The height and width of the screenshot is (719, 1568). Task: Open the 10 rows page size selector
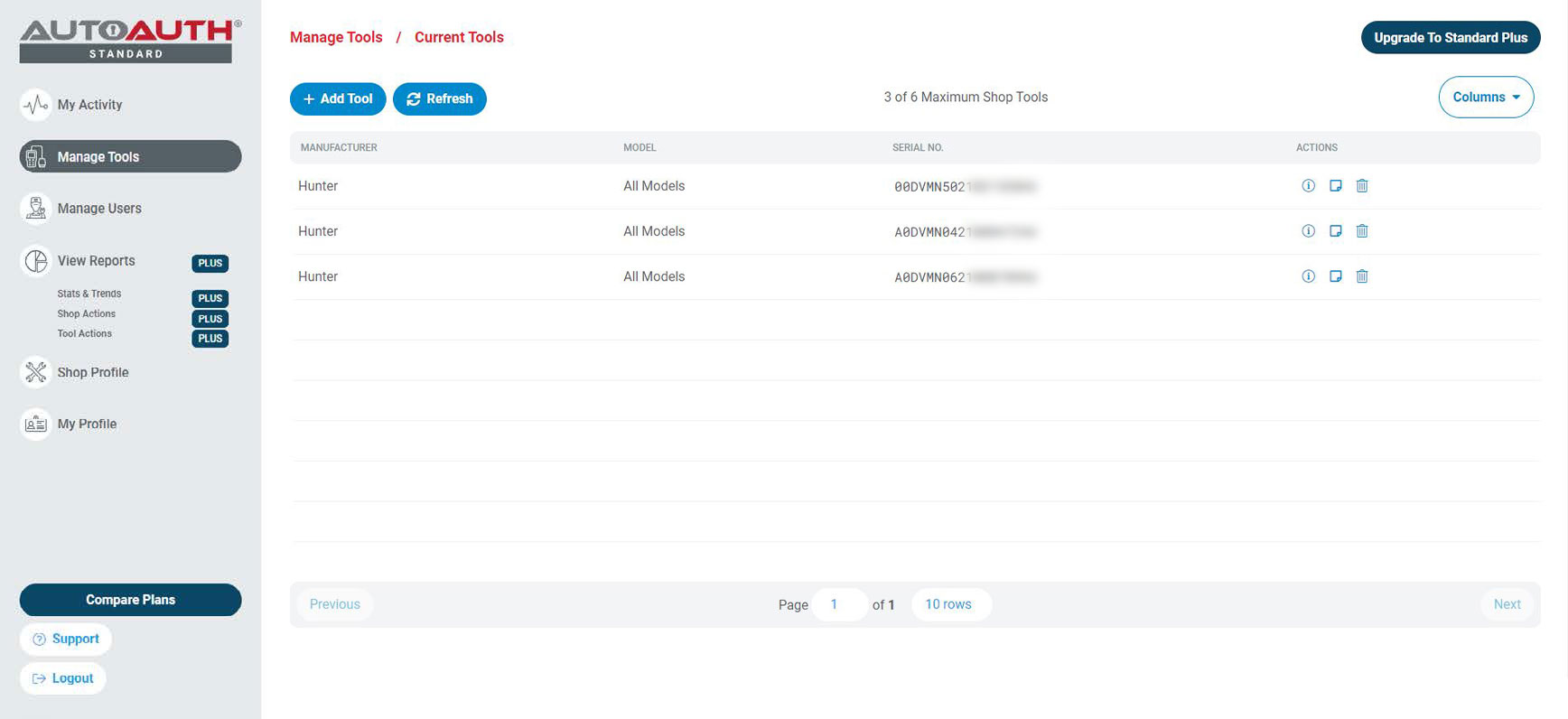point(951,604)
